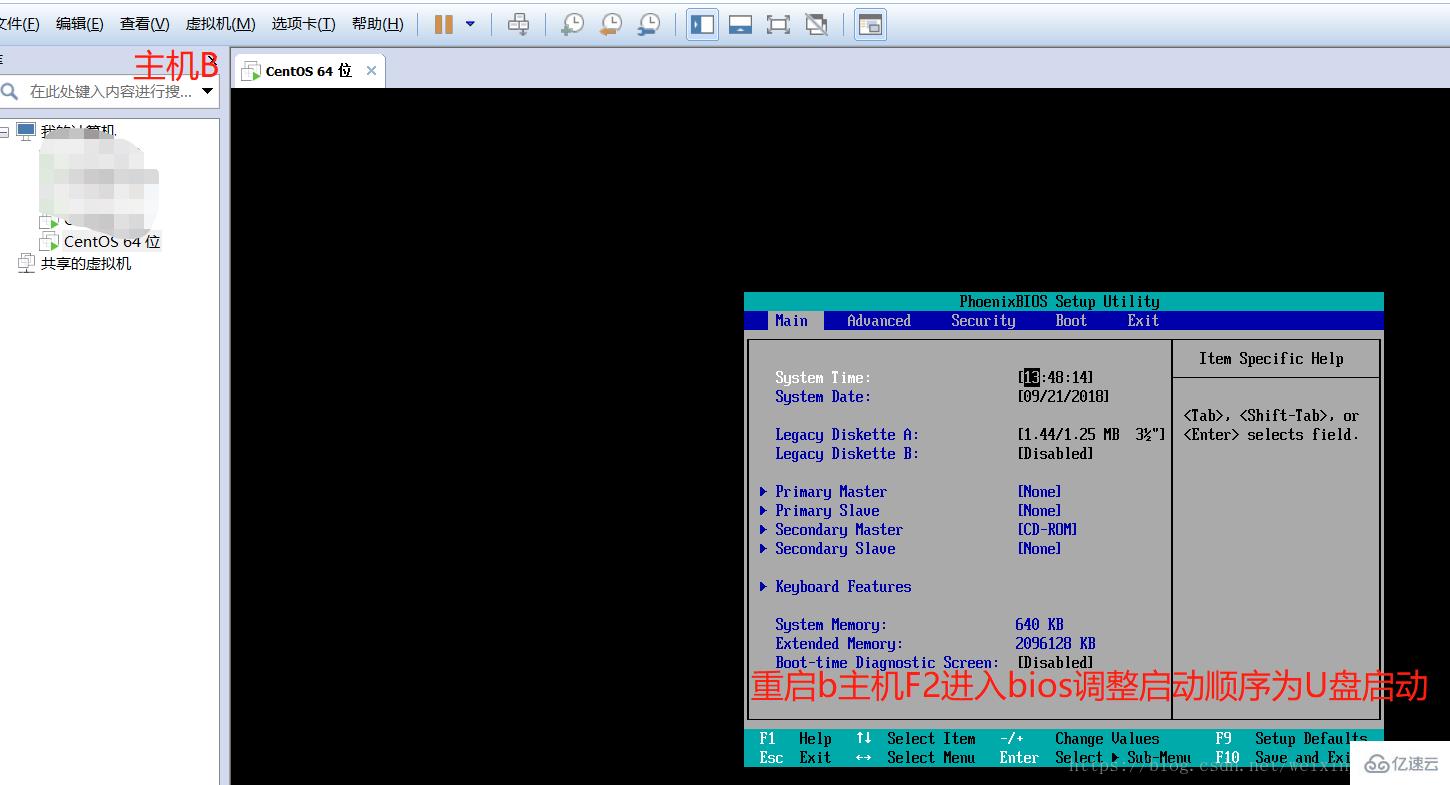Select the BIOS Security menu tab
Image resolution: width=1450 pixels, height=785 pixels.
983,321
